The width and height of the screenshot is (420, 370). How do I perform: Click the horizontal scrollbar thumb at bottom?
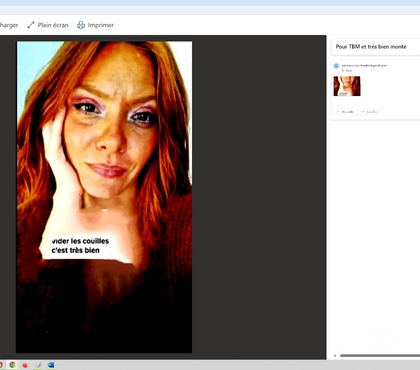click(380, 356)
